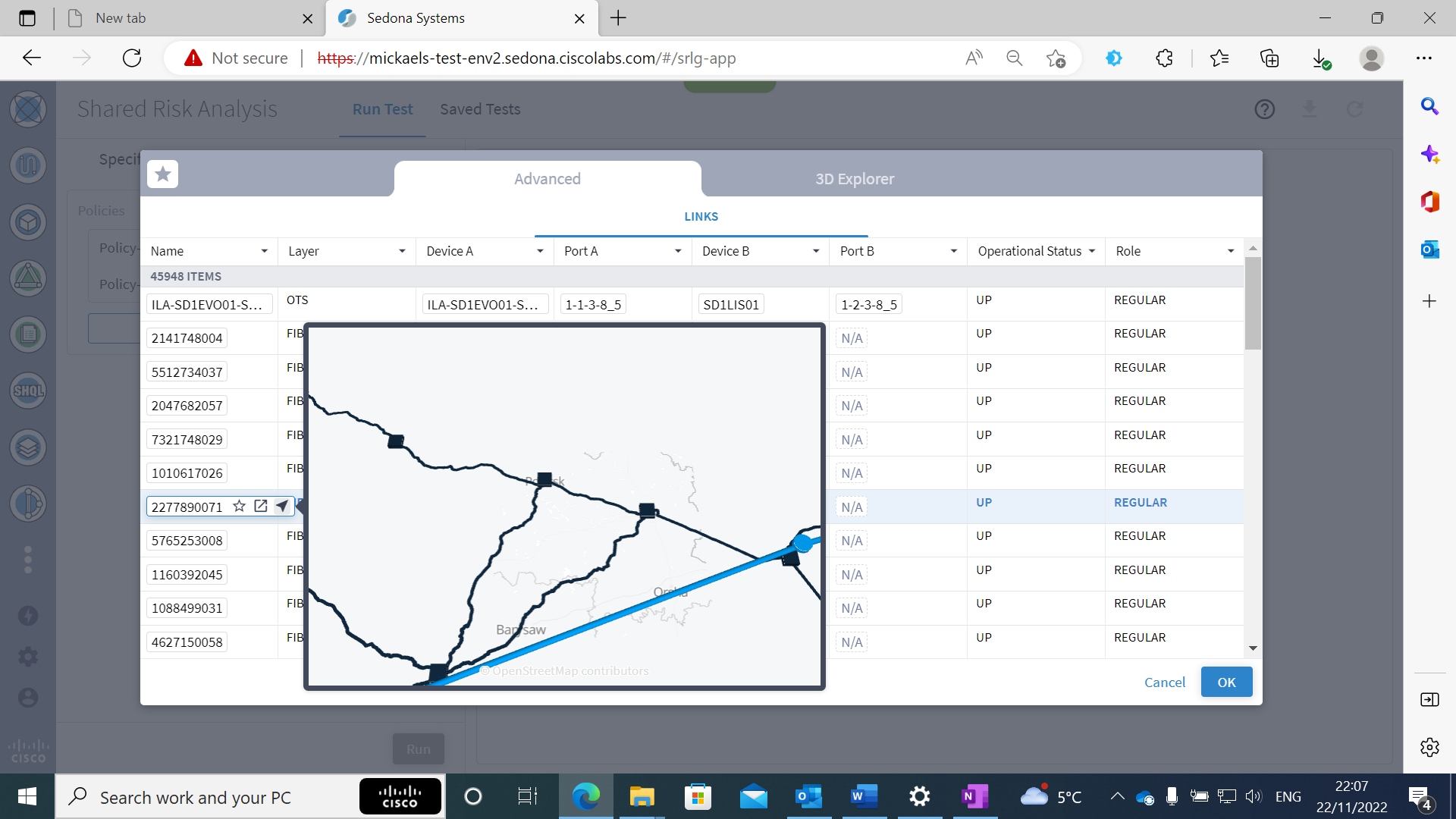Expand the Operational Status column dropdown
Screen dimensions: 1456x819
pyautogui.click(x=1092, y=251)
